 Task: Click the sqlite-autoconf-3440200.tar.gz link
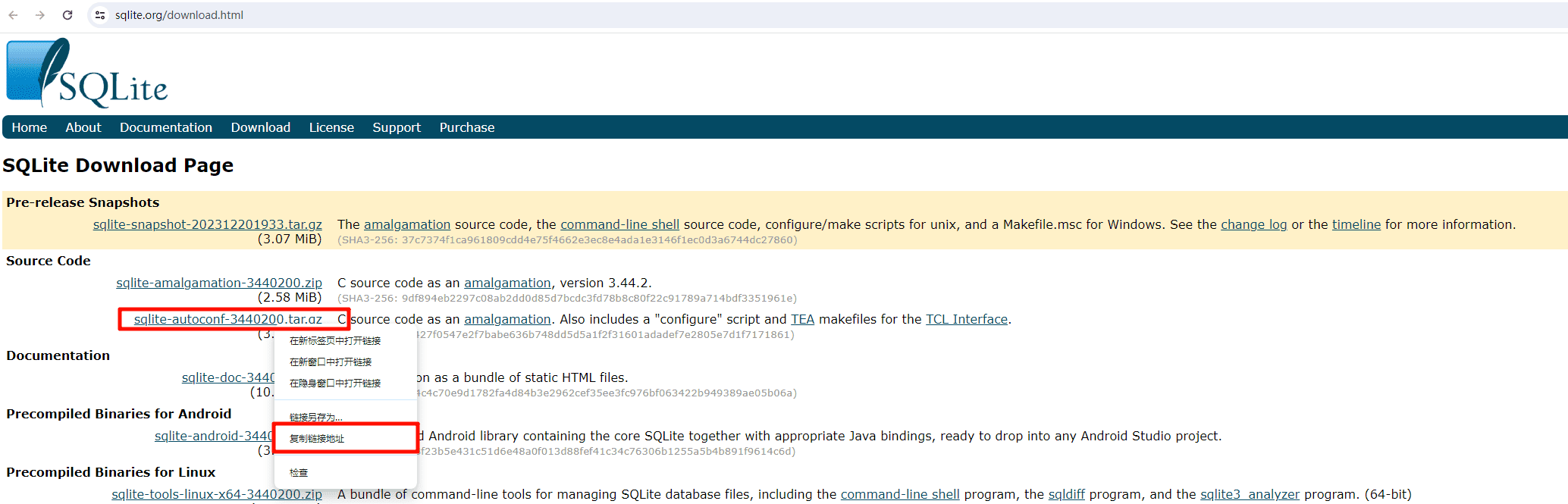pos(228,319)
